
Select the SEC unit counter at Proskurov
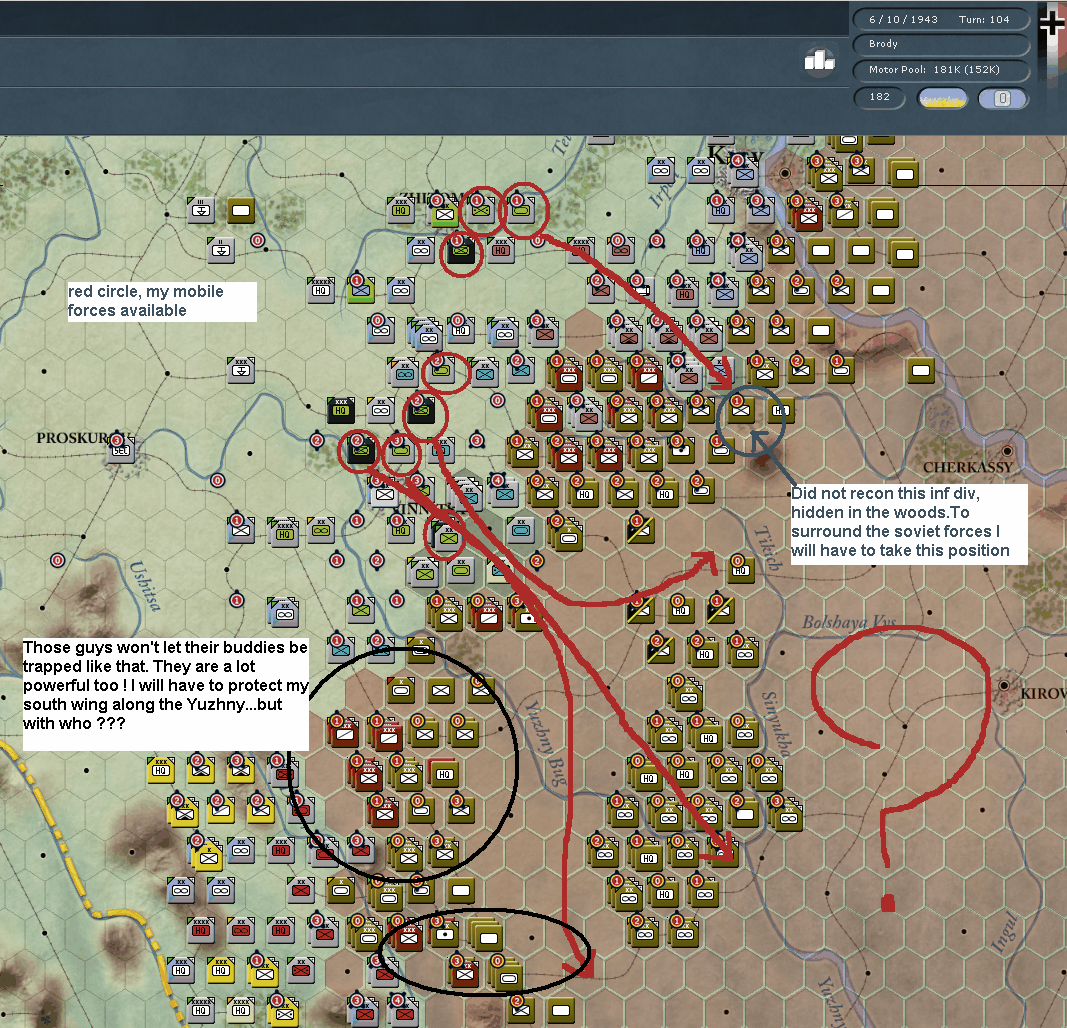[120, 450]
